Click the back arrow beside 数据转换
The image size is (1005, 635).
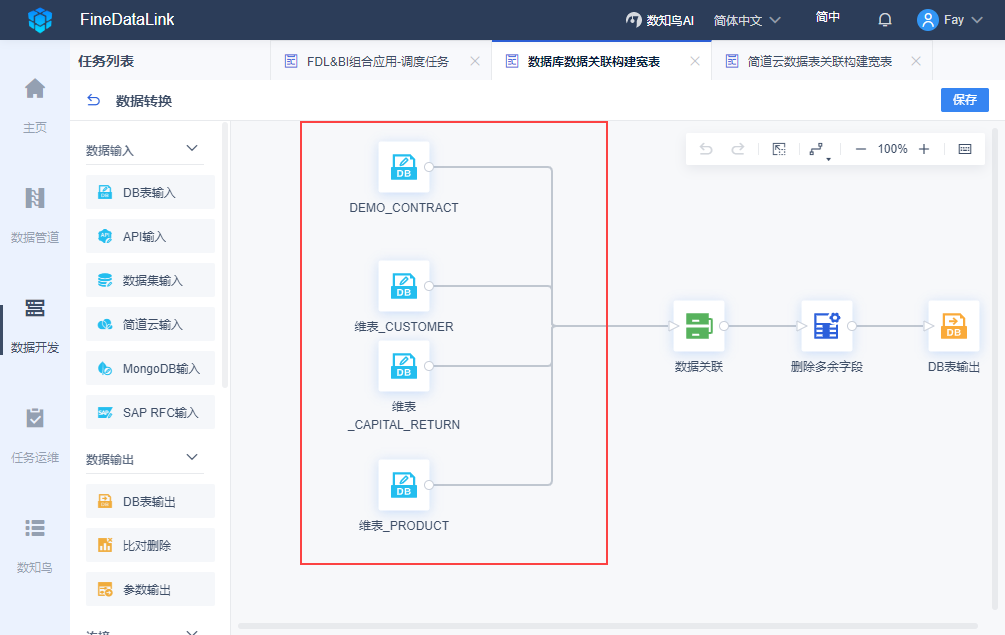94,100
